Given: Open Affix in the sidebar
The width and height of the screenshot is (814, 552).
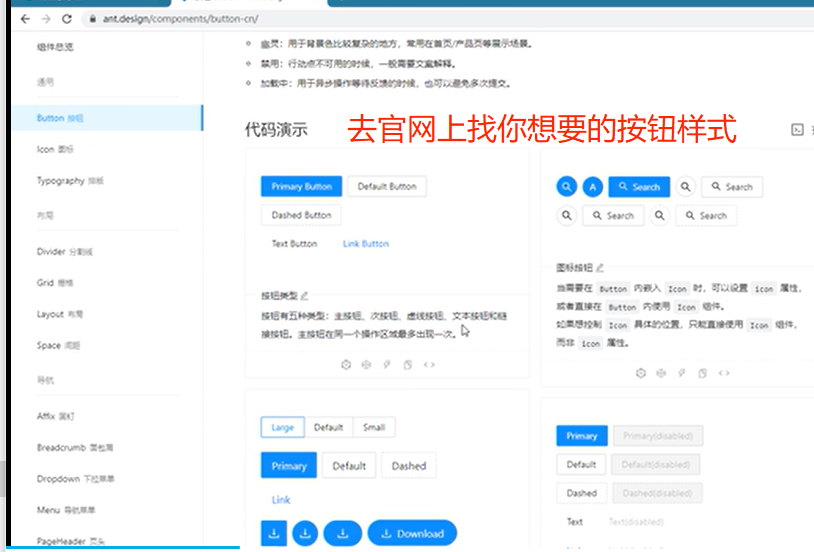Looking at the screenshot, I should coord(56,416).
